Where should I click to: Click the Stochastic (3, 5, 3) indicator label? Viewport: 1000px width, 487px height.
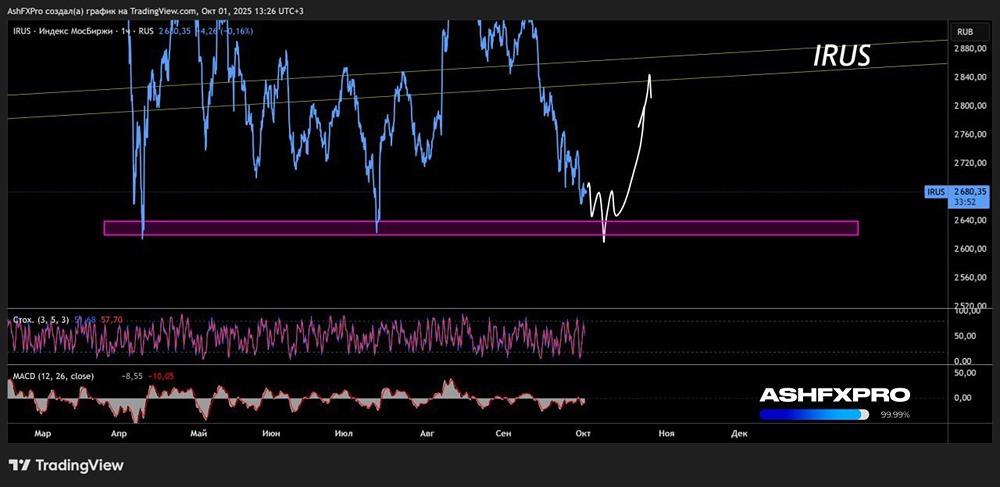click(41, 320)
